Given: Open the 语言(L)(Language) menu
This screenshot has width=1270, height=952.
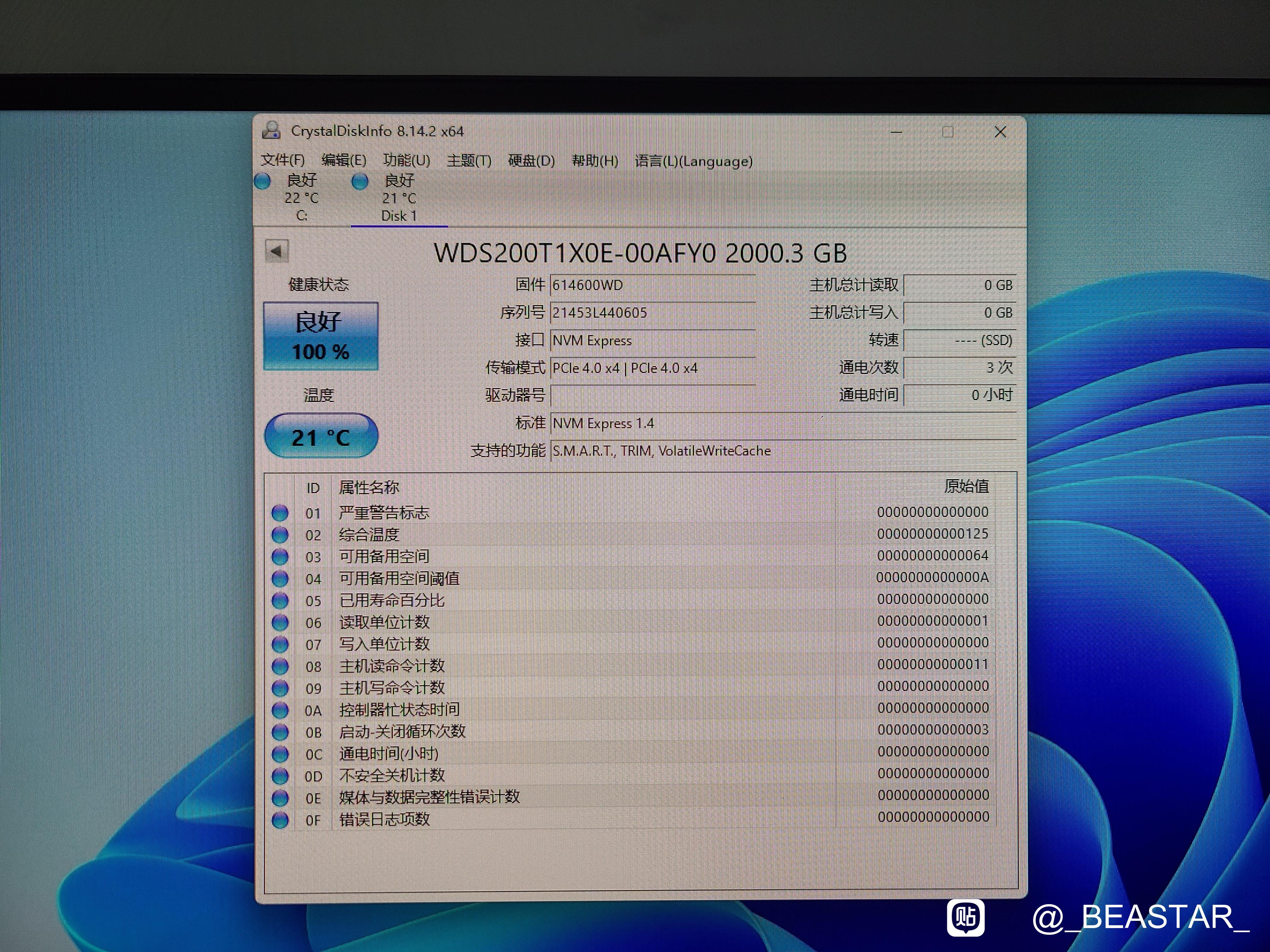Looking at the screenshot, I should (694, 161).
